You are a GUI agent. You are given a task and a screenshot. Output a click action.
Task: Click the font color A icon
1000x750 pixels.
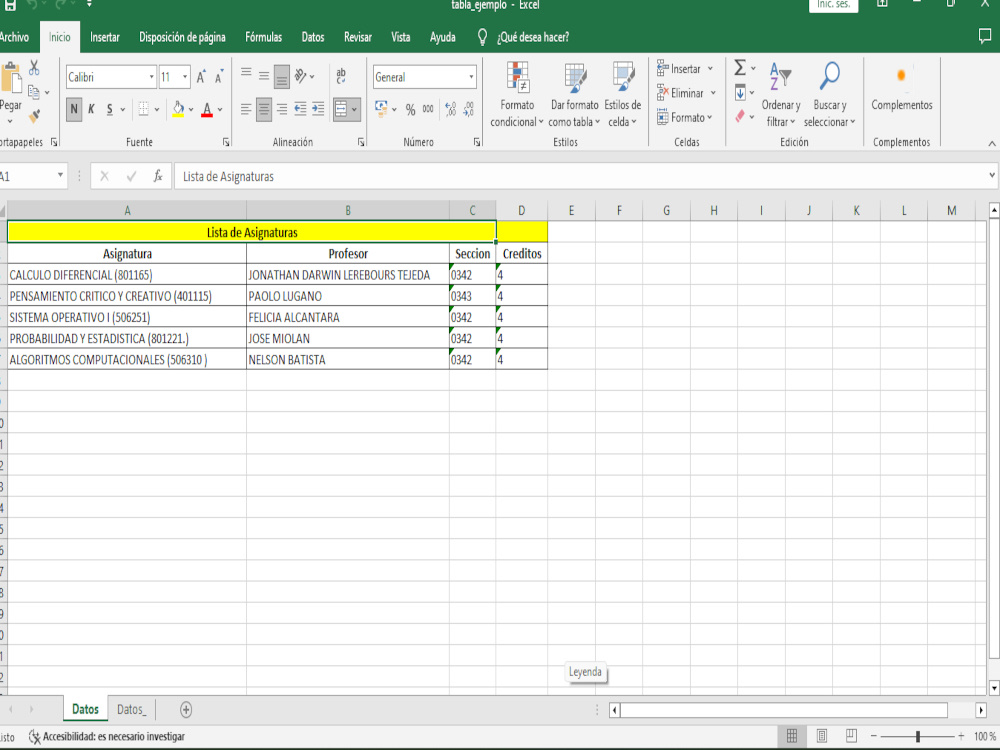point(207,109)
